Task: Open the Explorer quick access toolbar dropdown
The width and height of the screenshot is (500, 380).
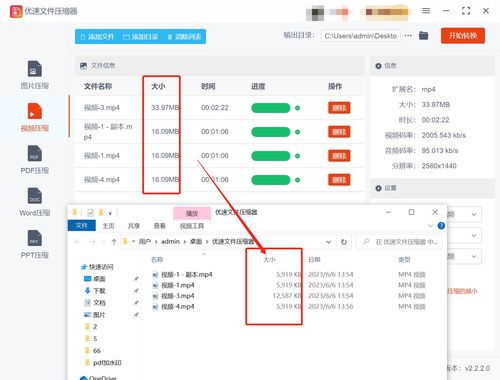Action: 110,213
